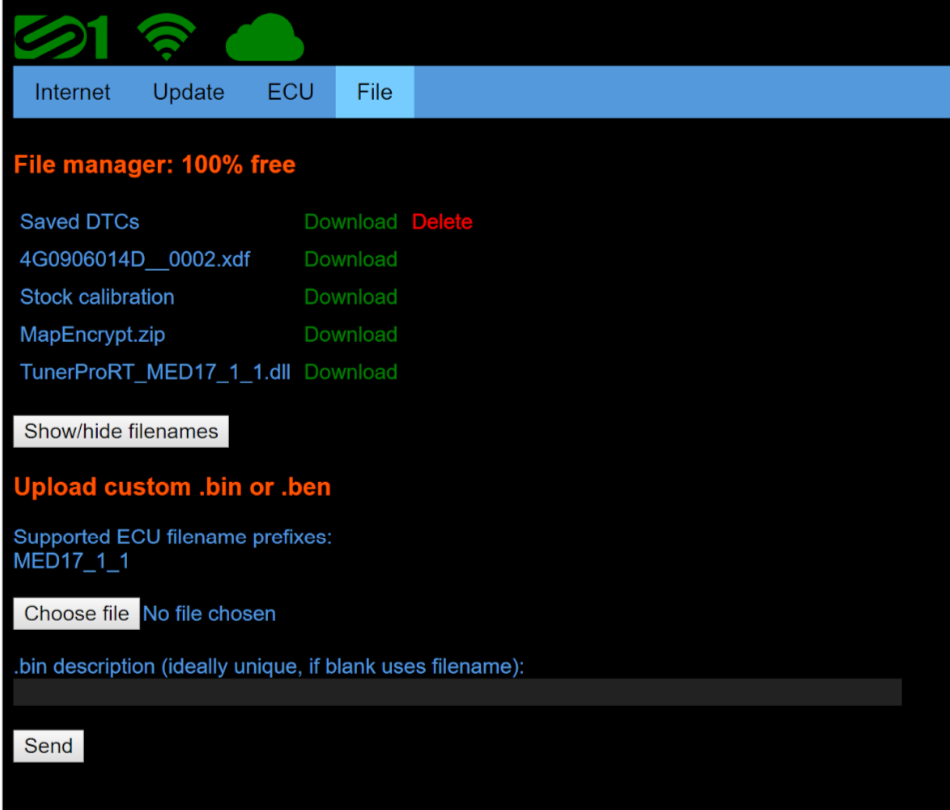The width and height of the screenshot is (950, 810).
Task: Focus the .bin description text field
Action: tap(457, 692)
